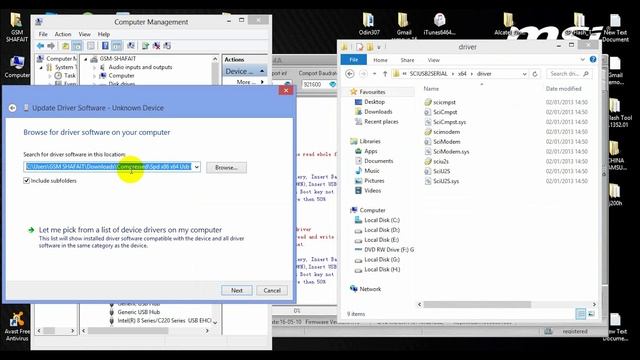Screen dimensions: 640x360
Task: Click the forward arrow in Computer Management toolbar
Action: tap(51, 46)
